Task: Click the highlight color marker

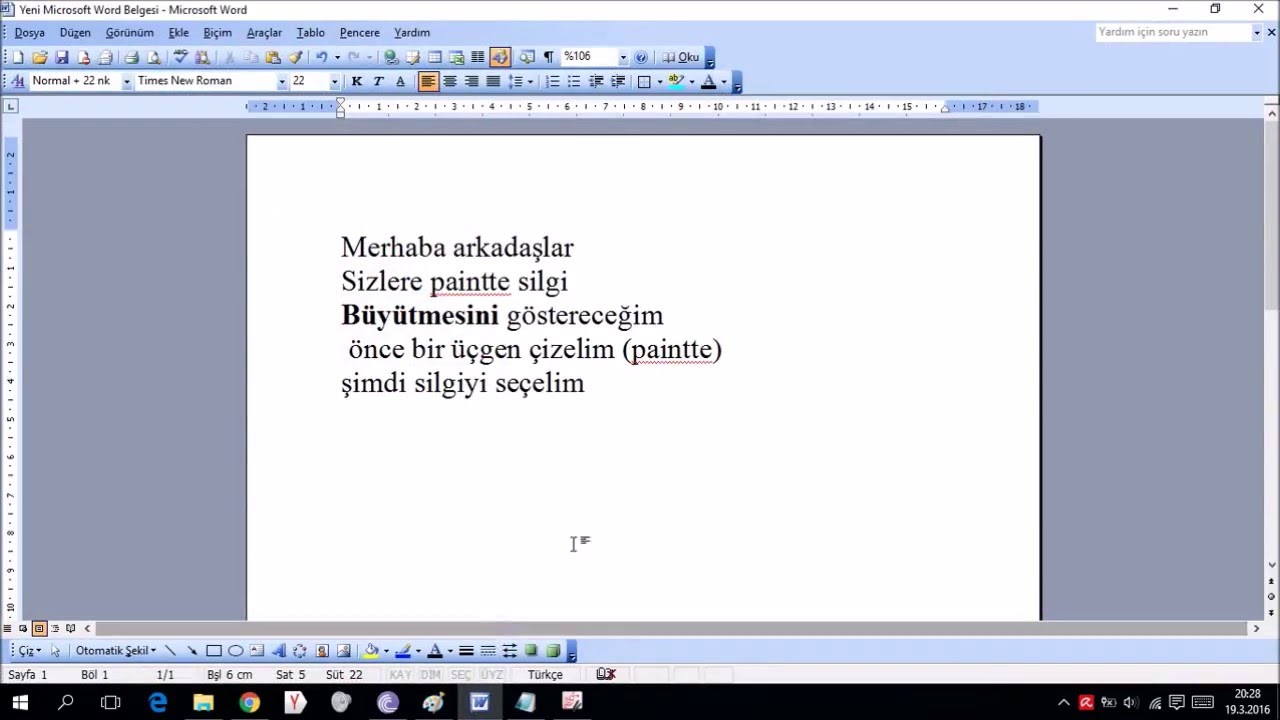Action: point(675,81)
